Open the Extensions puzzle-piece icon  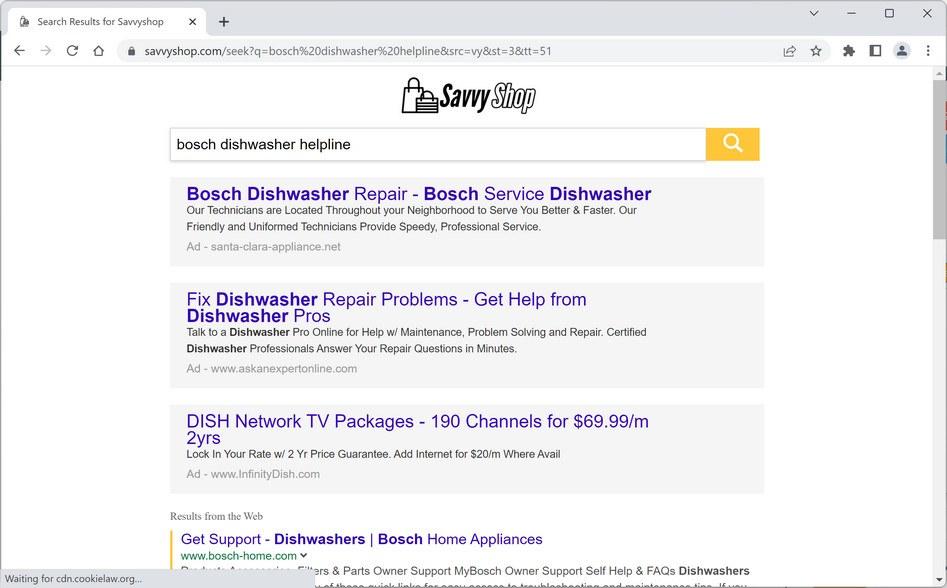point(849,51)
